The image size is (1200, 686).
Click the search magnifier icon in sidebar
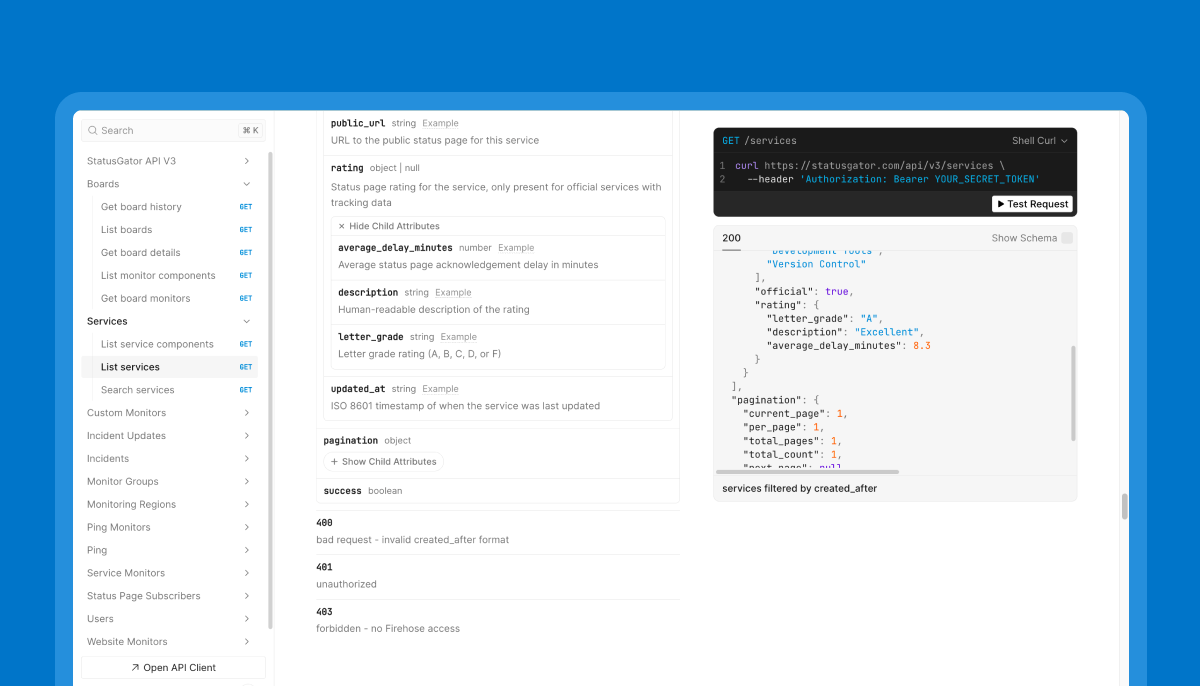click(93, 131)
